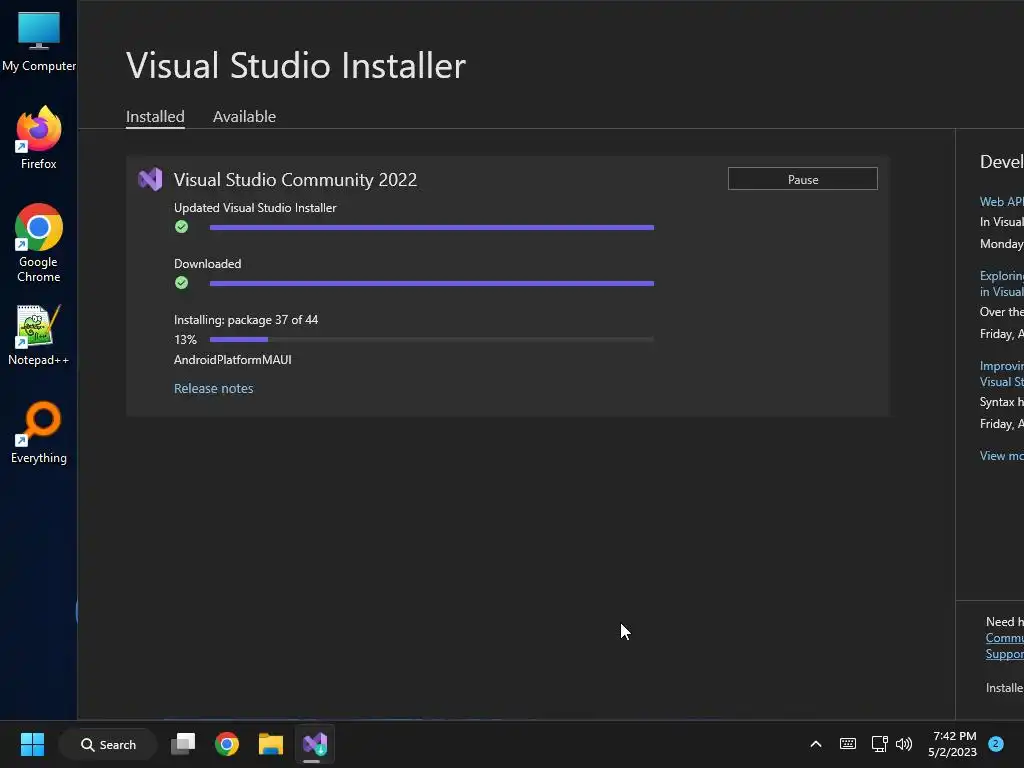Open Task View on the taskbar
Viewport: 1024px width, 768px height.
183,744
